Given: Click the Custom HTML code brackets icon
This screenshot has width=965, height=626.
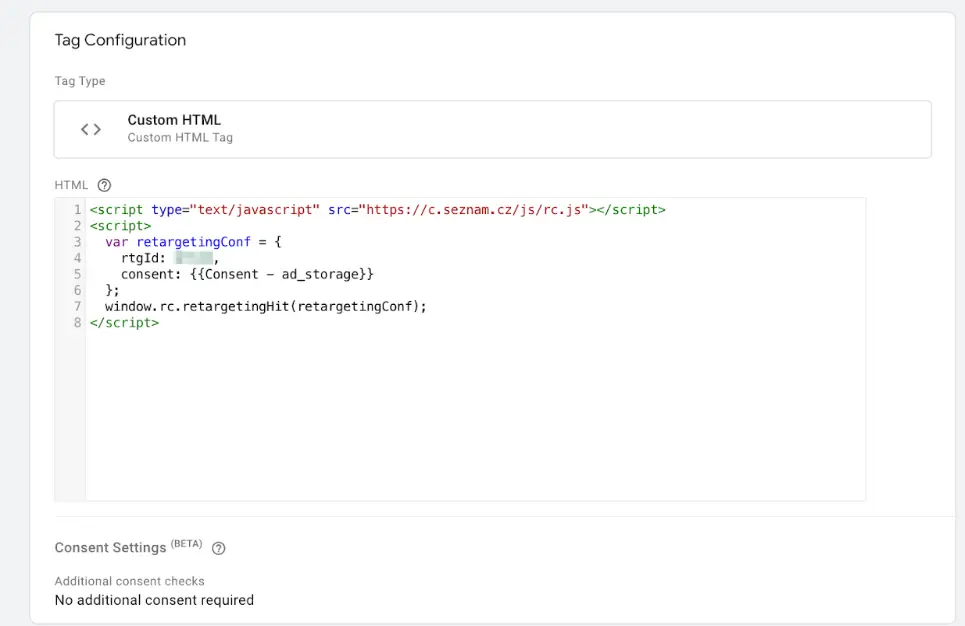Looking at the screenshot, I should (91, 129).
